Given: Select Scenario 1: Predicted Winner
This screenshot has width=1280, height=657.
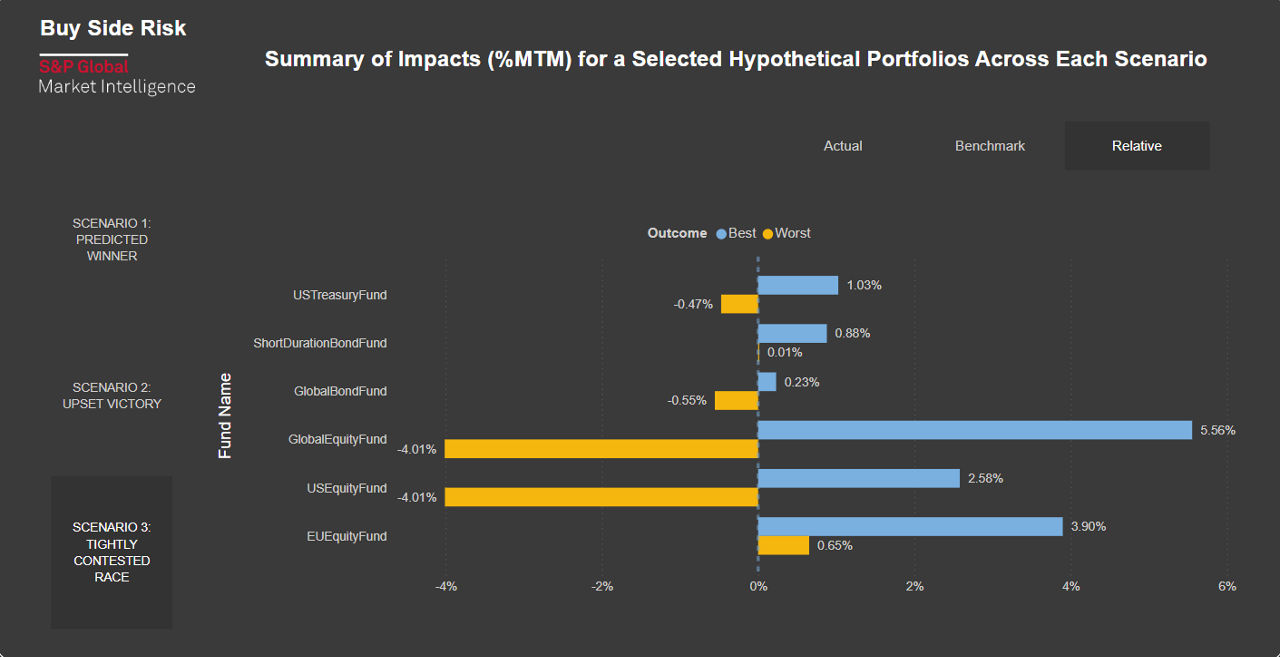Looking at the screenshot, I should (112, 240).
